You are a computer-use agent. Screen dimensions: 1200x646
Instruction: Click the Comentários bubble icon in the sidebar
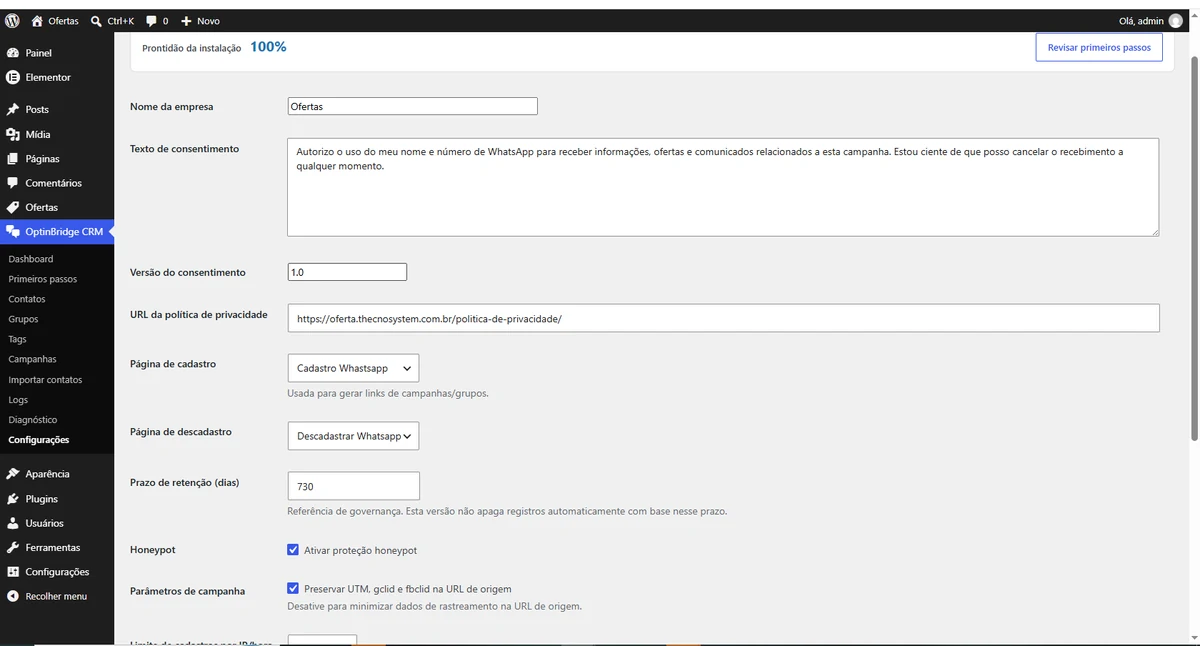tap(13, 183)
